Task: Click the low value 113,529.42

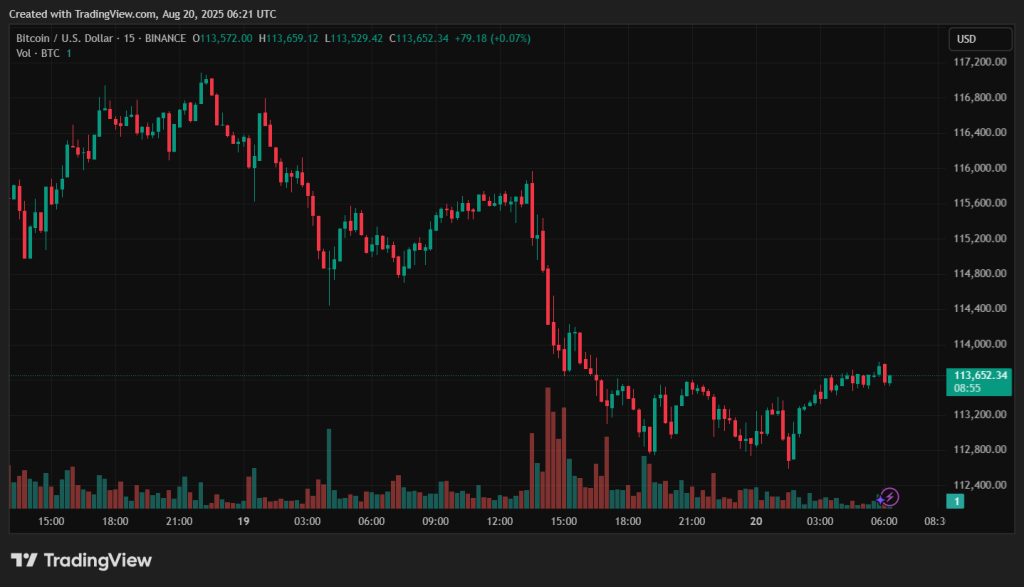Action: click(x=356, y=38)
